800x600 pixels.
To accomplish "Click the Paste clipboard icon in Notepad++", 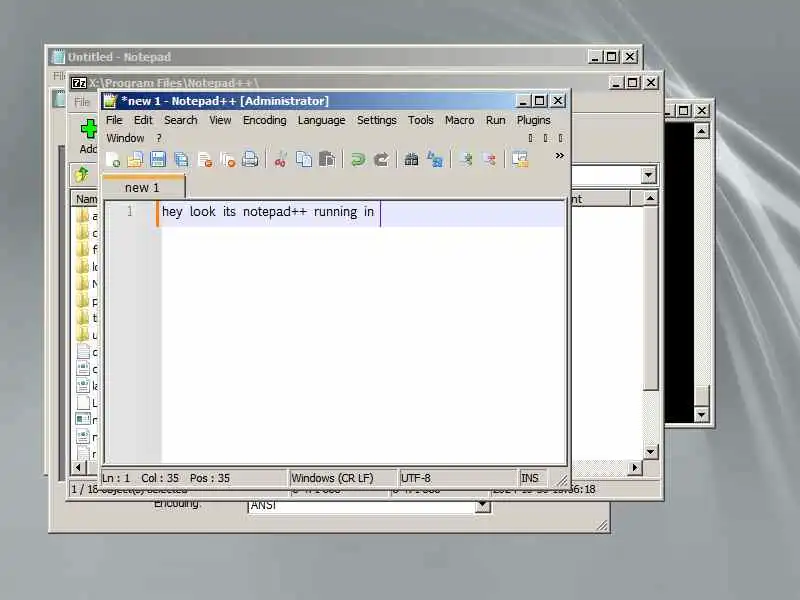I will tap(327, 160).
